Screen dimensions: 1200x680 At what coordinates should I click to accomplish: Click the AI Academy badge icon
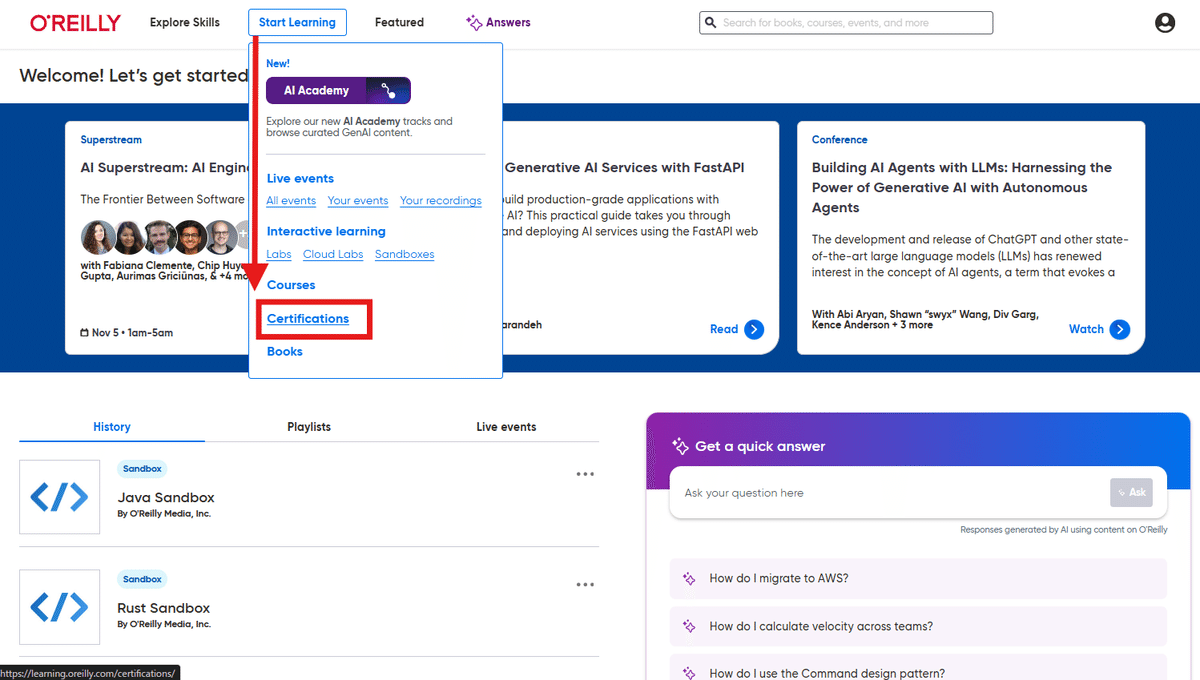[x=390, y=90]
